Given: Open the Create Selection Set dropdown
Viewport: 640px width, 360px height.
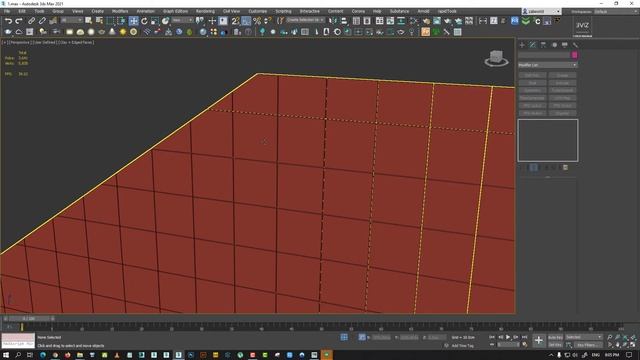Looking at the screenshot, I should point(305,20).
